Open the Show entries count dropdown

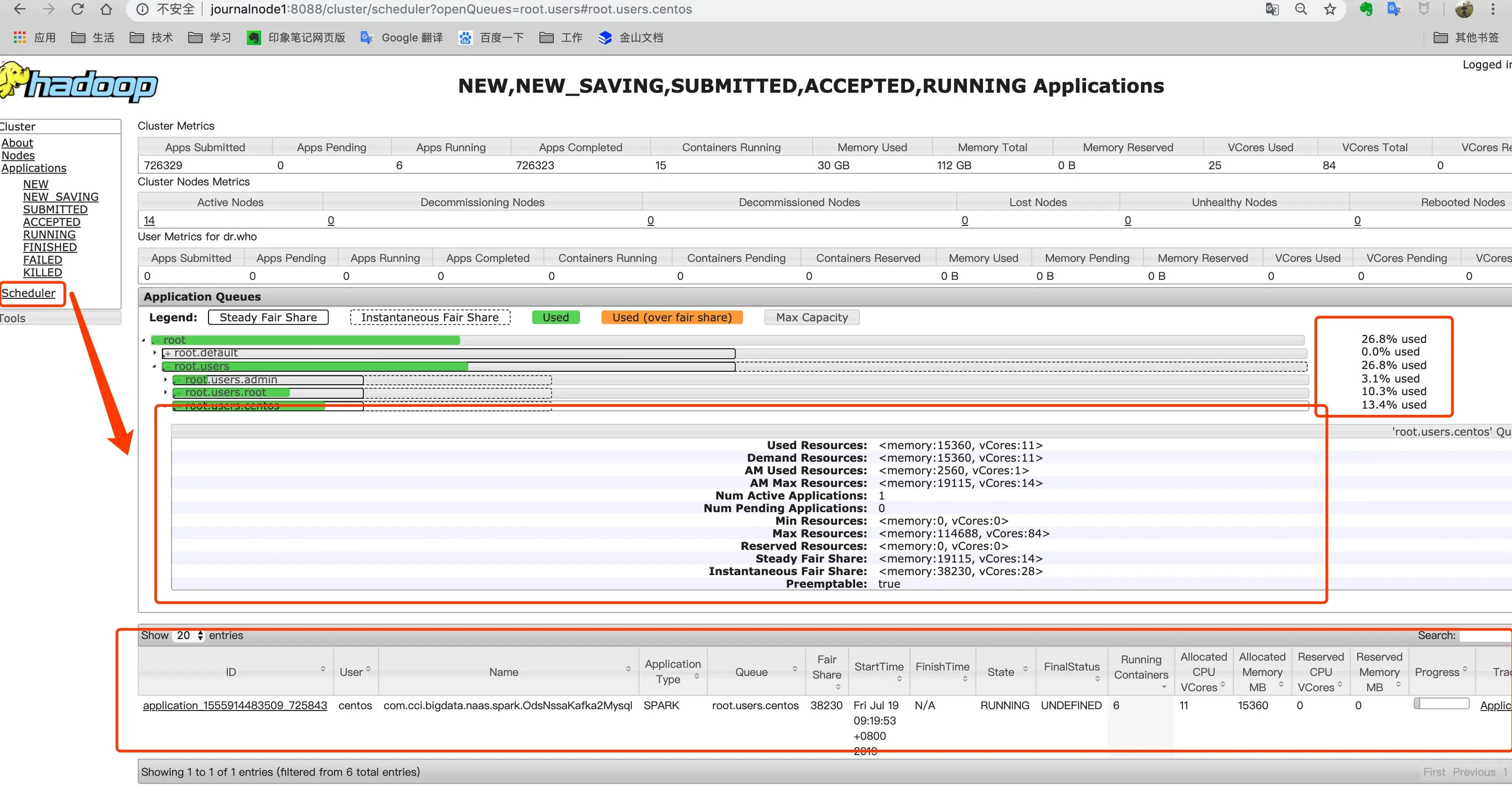(189, 636)
